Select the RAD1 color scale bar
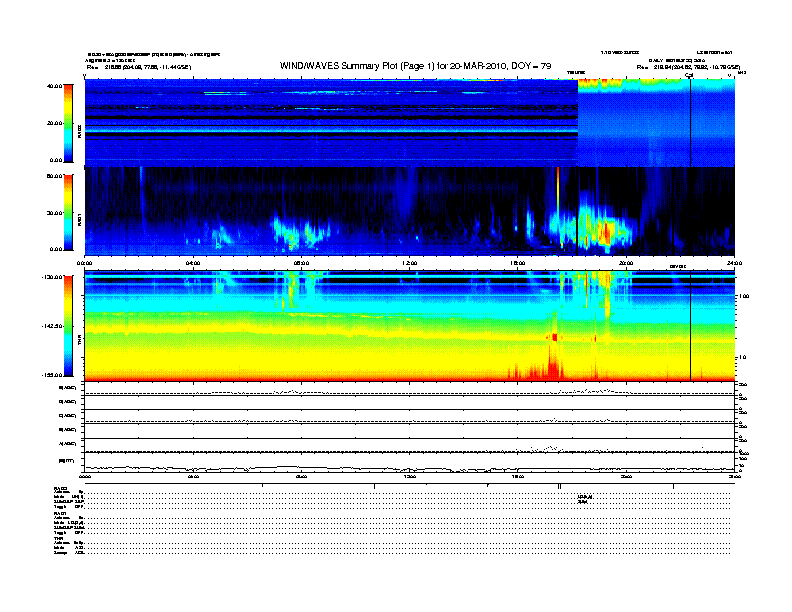This screenshot has width=792, height=612. tap(68, 213)
